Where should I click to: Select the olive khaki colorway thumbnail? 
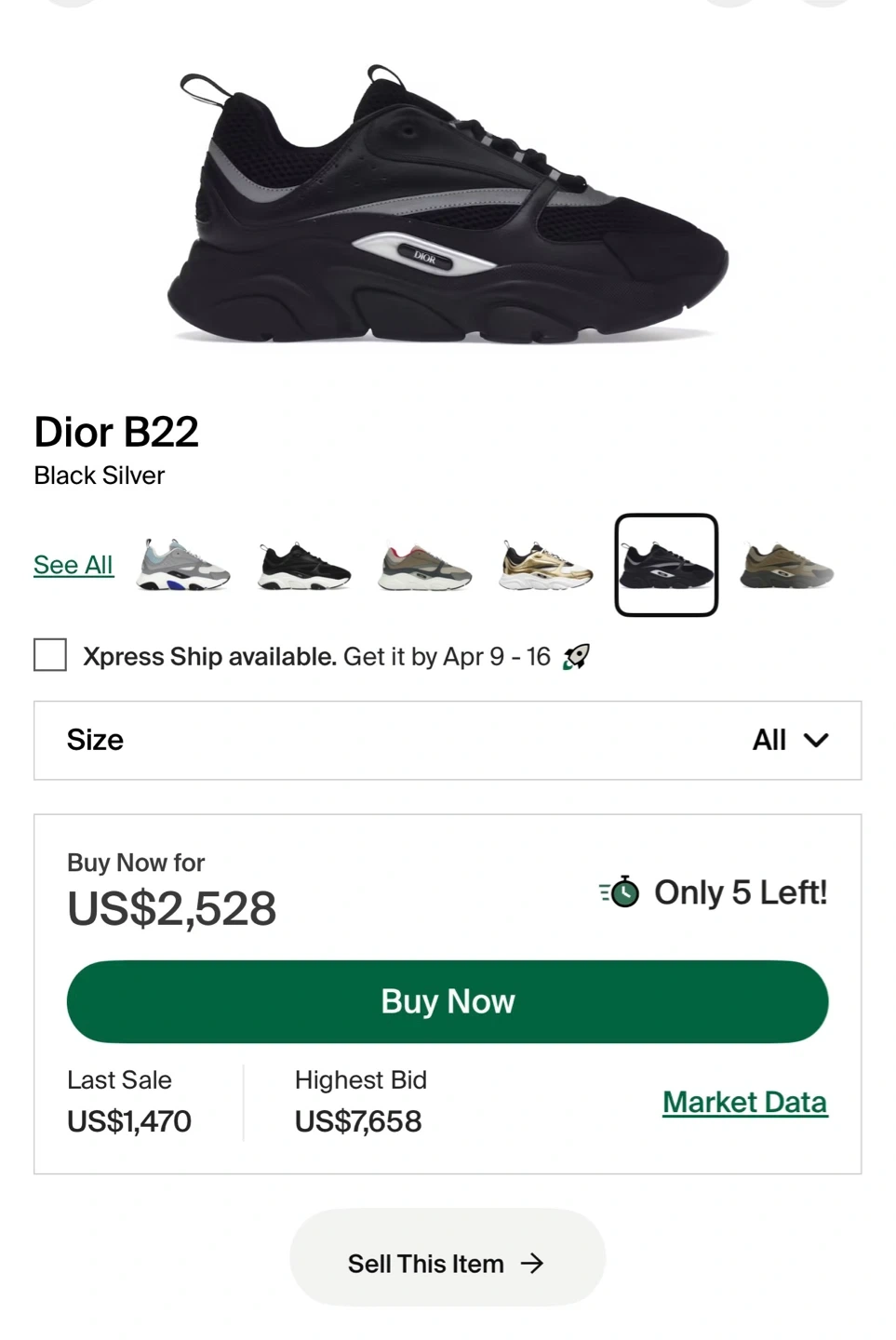tap(787, 565)
